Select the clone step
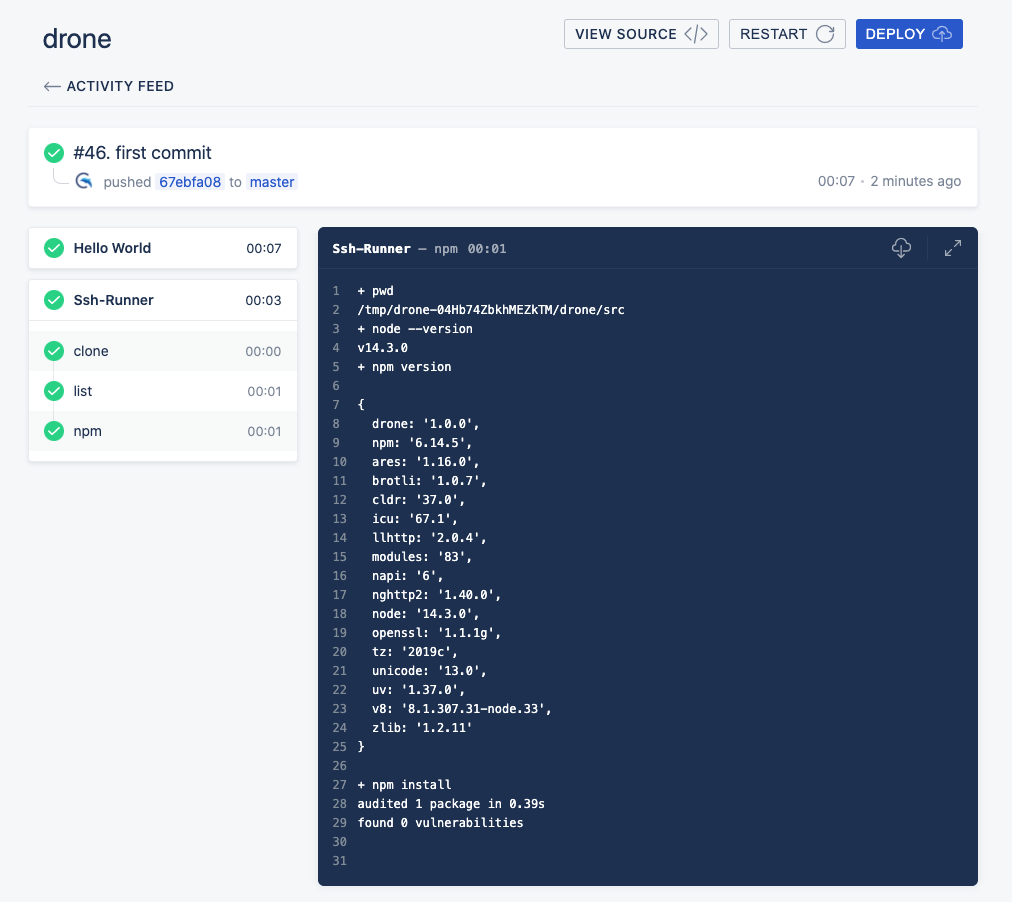Image resolution: width=1012 pixels, height=902 pixels. coord(163,351)
